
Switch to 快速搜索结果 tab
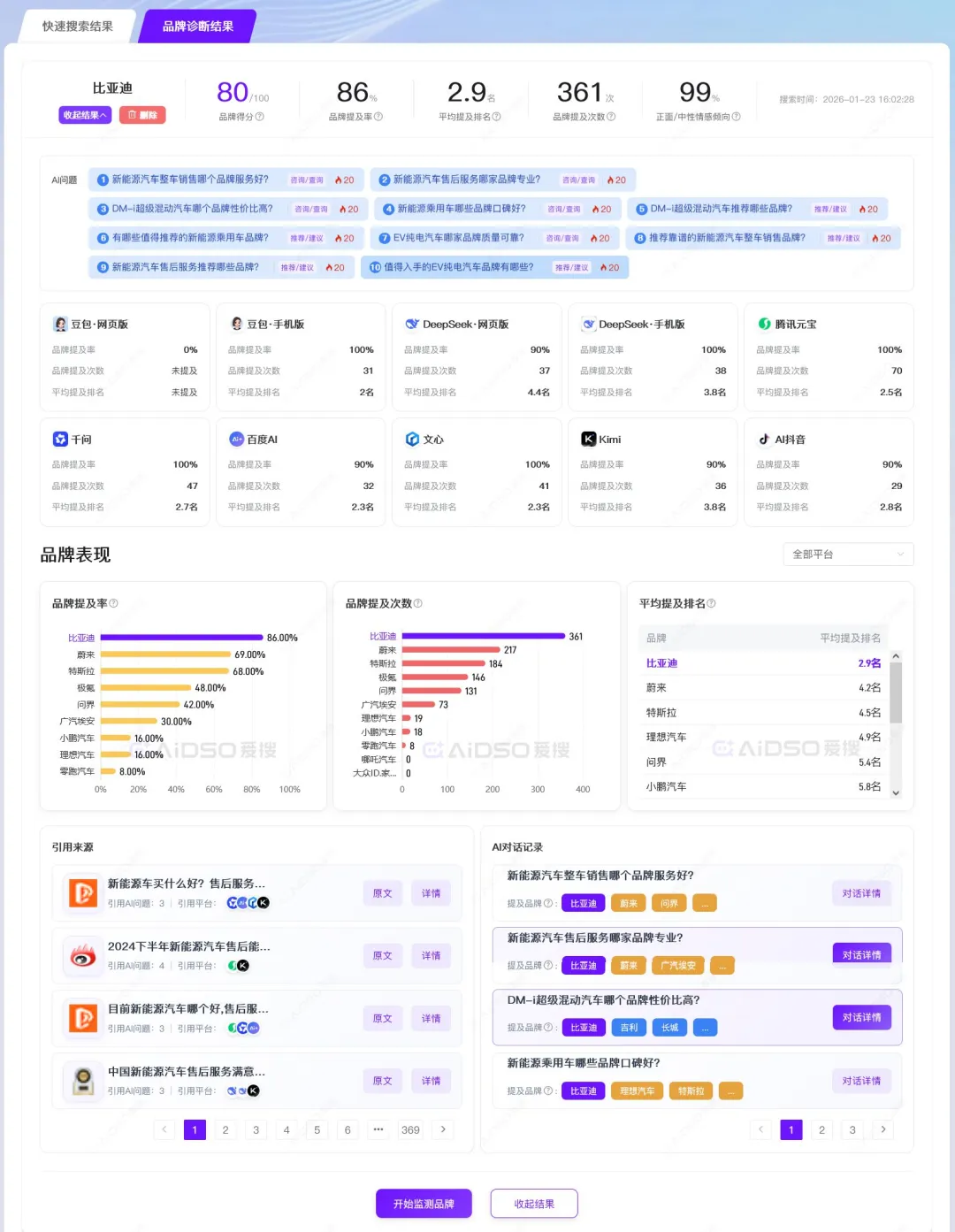coord(78,27)
